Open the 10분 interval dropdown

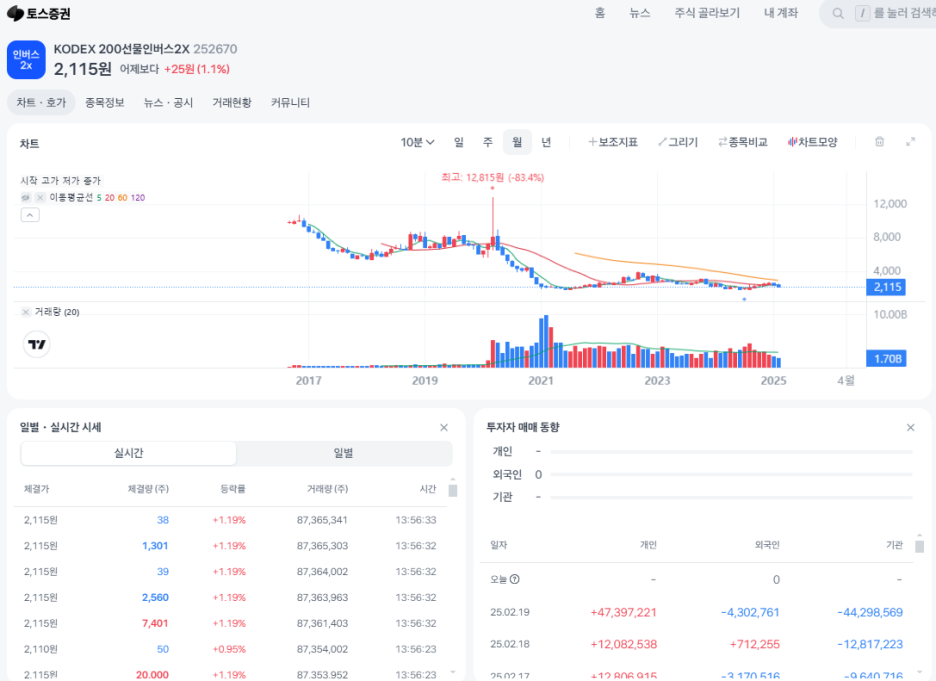[417, 142]
